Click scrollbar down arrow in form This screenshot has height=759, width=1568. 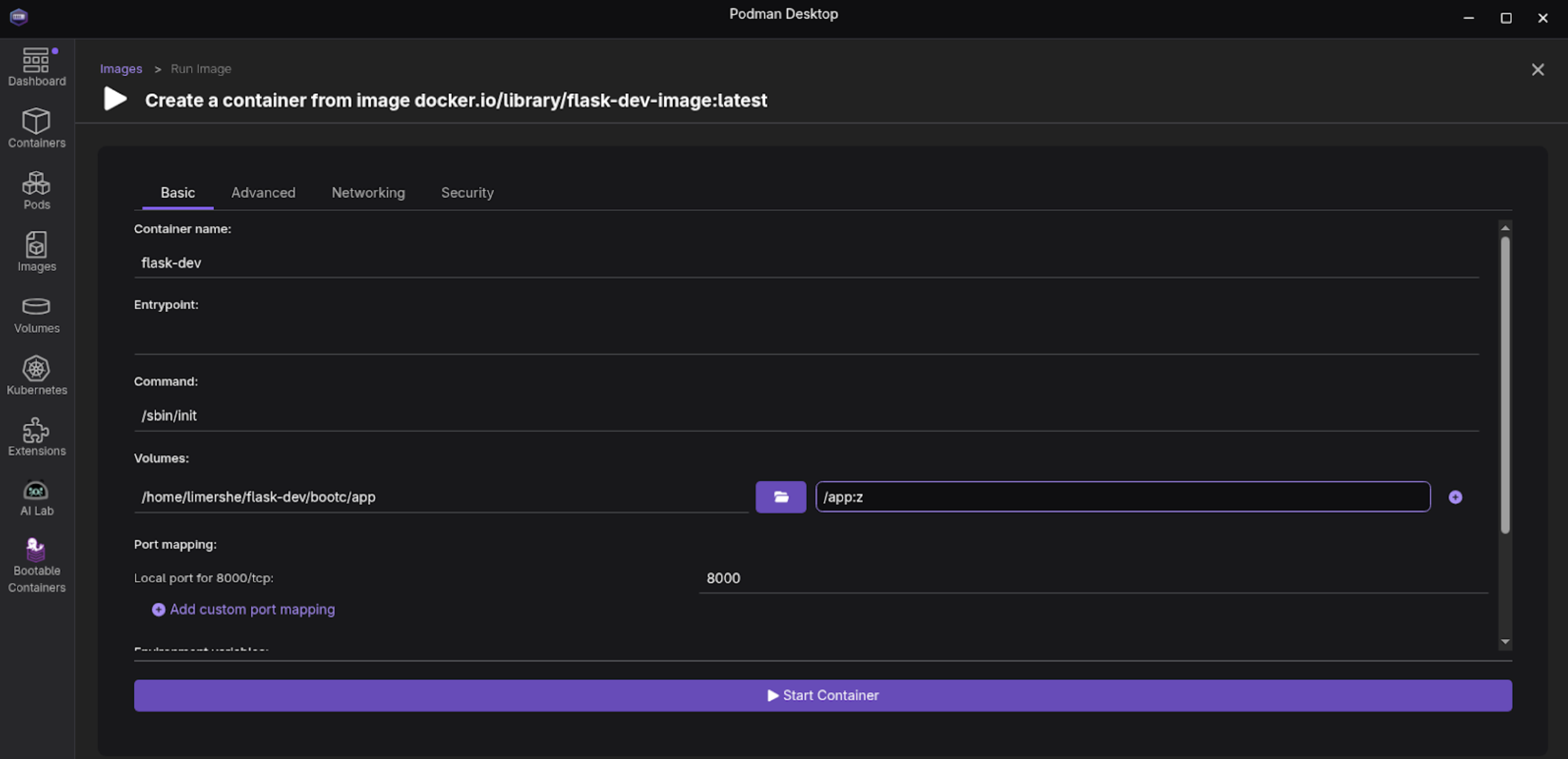pyautogui.click(x=1505, y=642)
